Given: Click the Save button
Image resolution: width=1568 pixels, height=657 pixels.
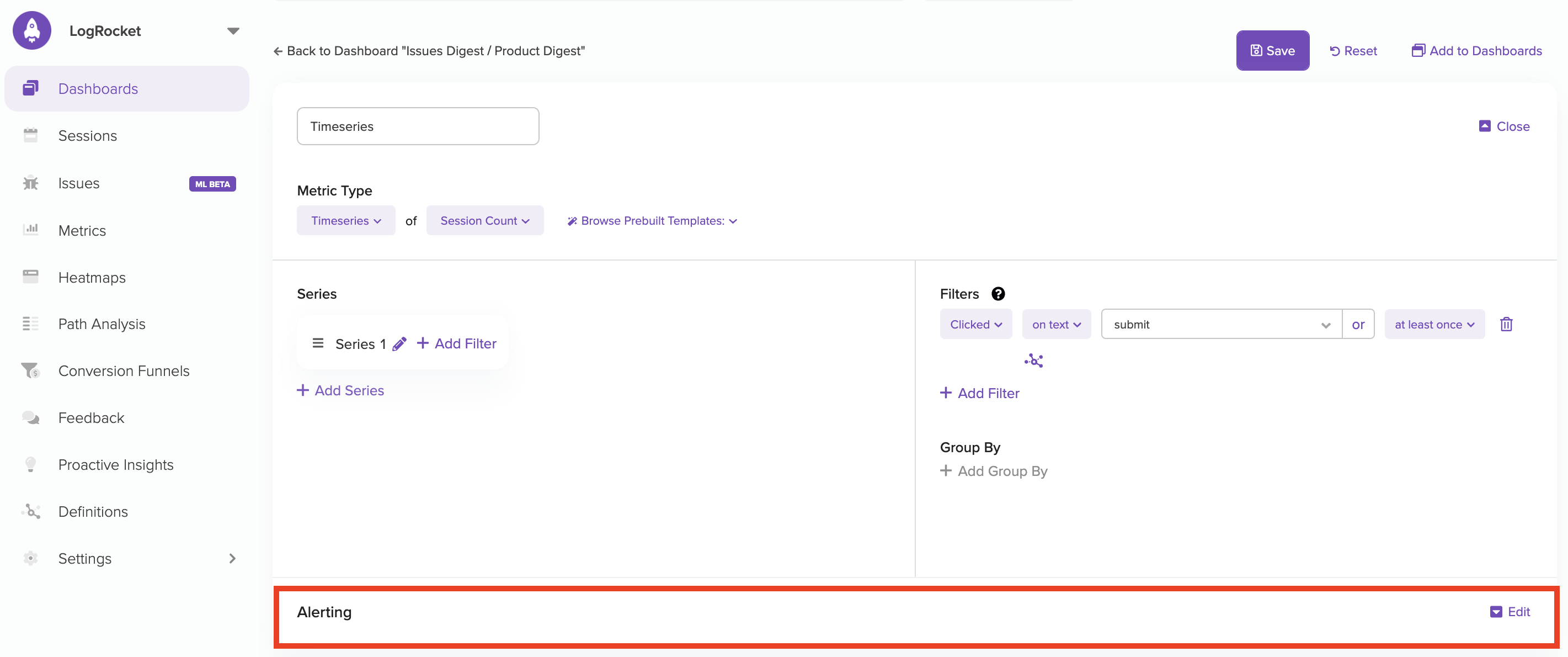Looking at the screenshot, I should (1272, 51).
